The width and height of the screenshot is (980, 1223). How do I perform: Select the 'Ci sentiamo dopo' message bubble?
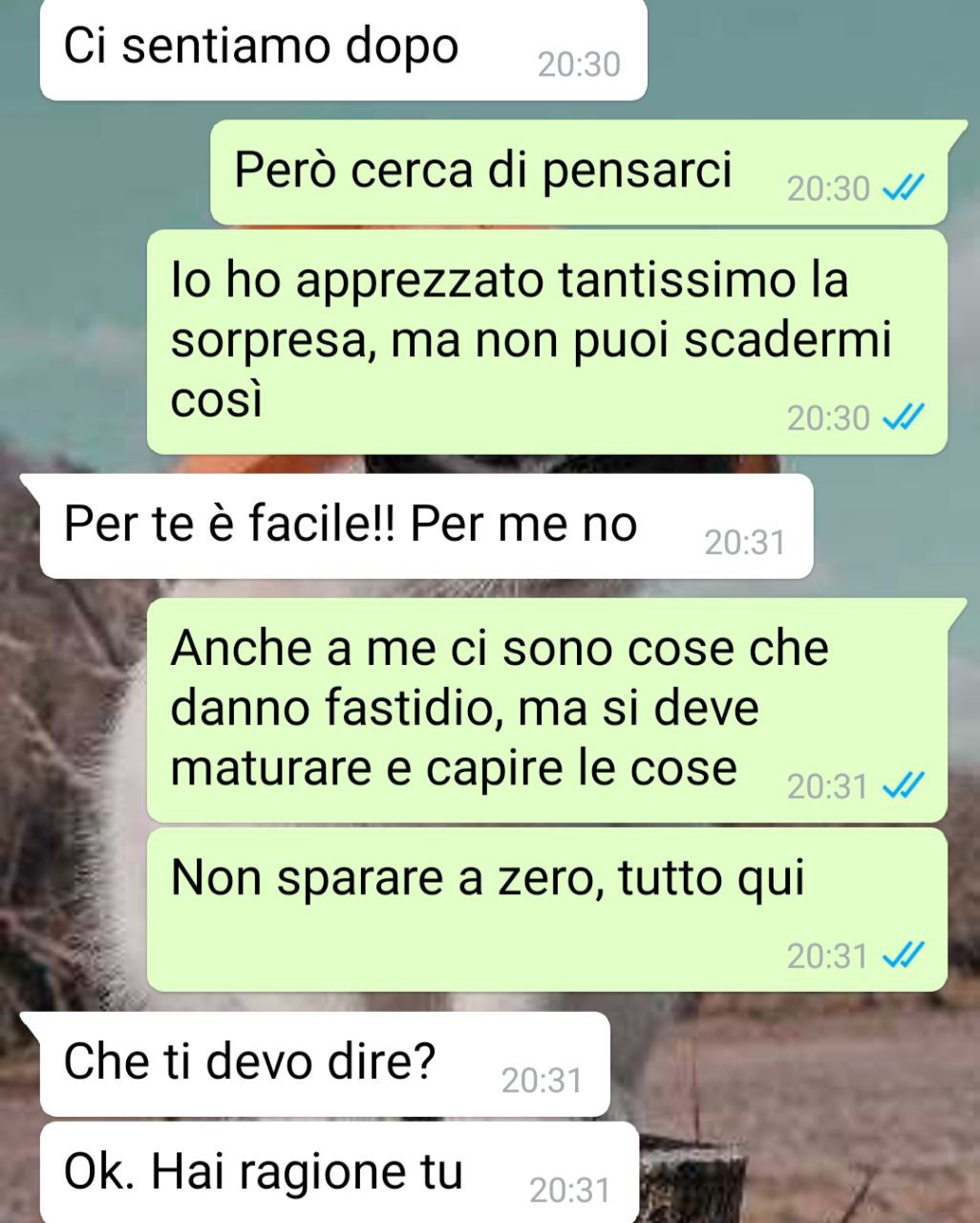pyautogui.click(x=343, y=48)
